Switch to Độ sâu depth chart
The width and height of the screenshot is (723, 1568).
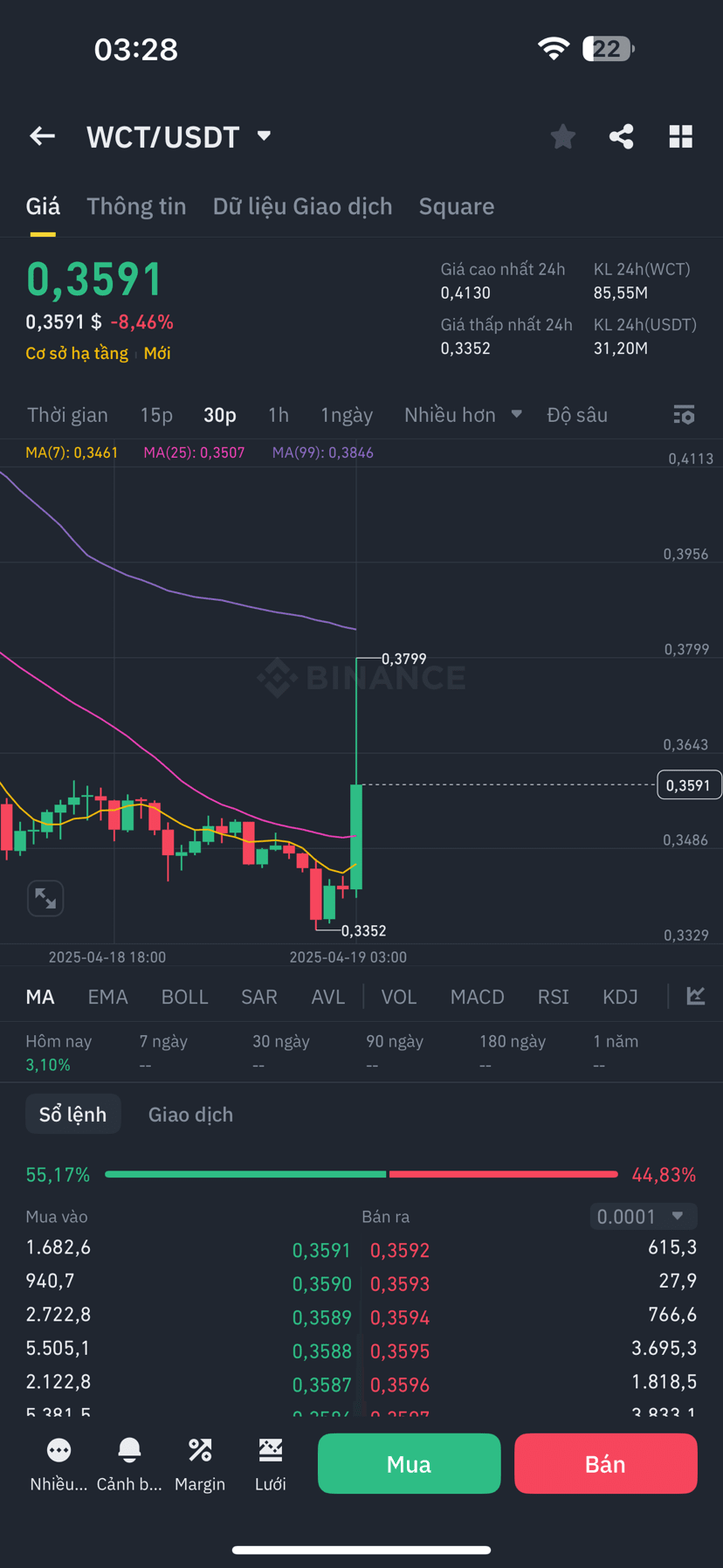pos(577,415)
